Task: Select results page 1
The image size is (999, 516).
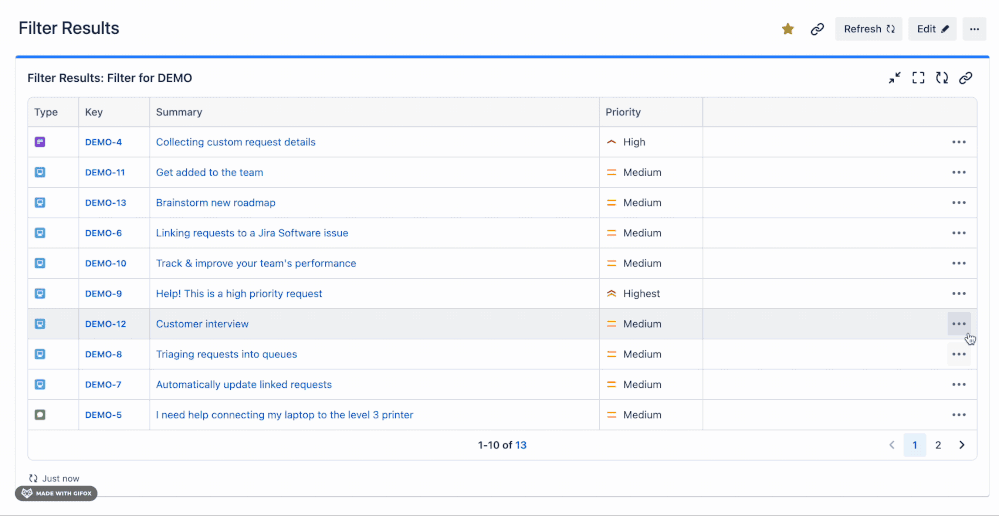Action: (x=915, y=445)
